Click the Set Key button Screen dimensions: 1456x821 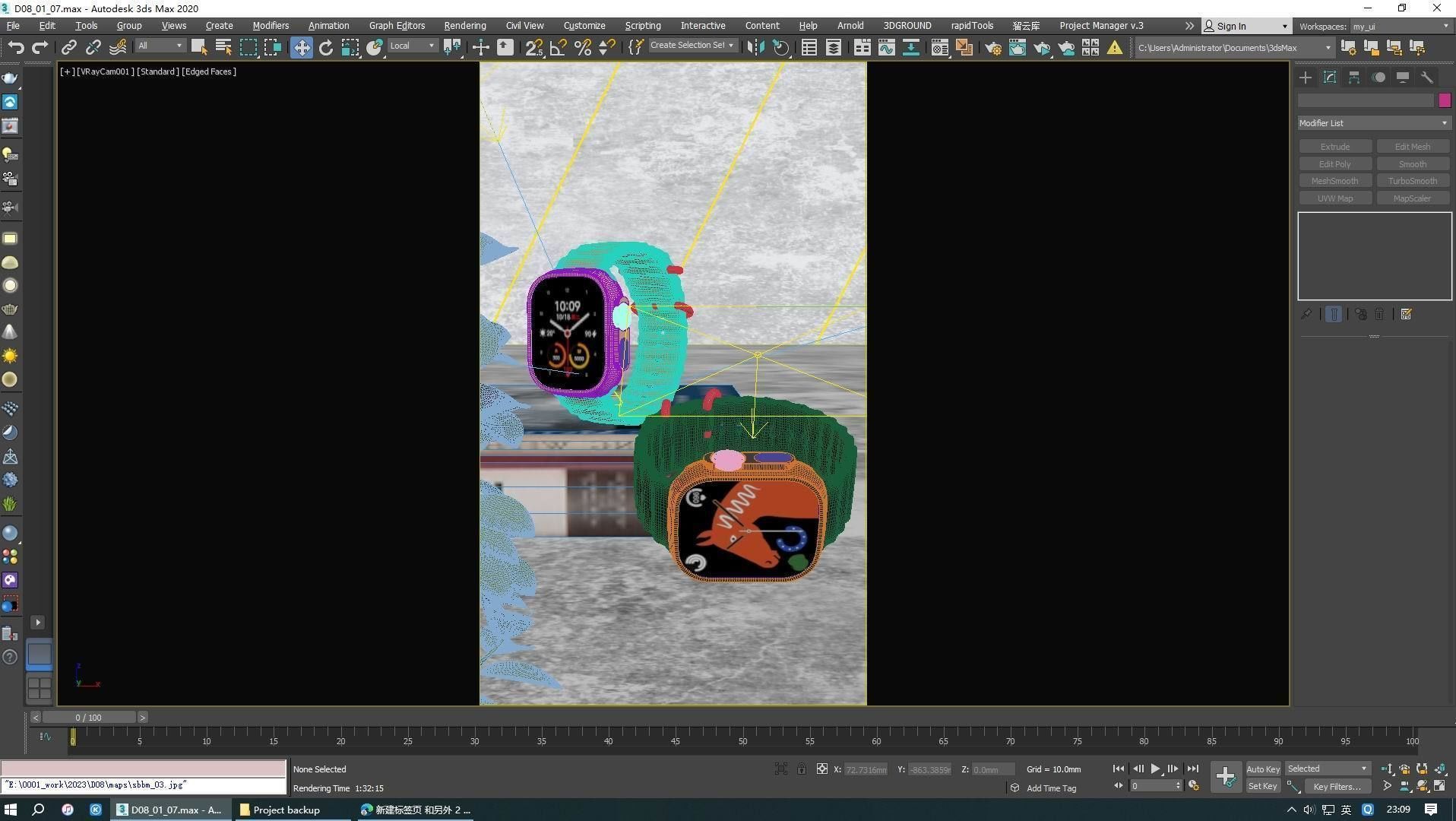pos(1263,787)
